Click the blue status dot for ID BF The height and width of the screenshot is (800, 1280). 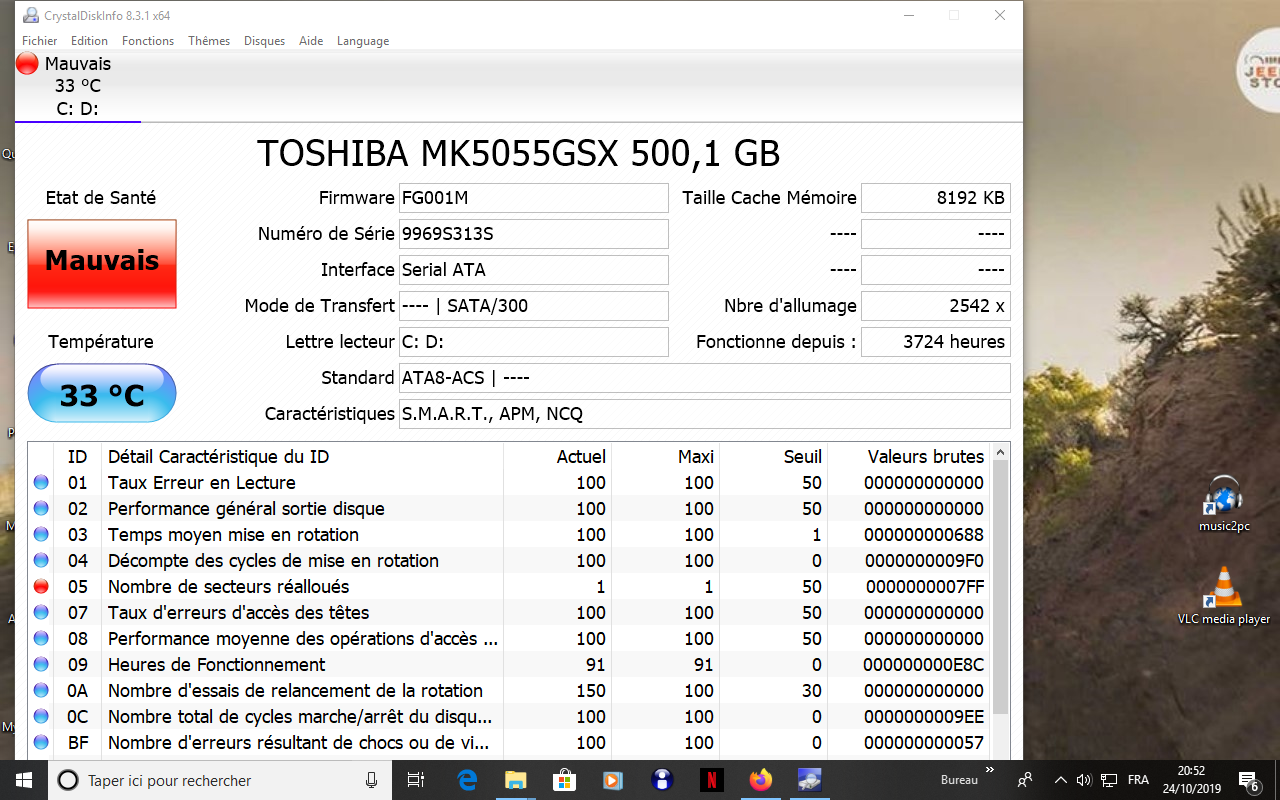click(41, 743)
